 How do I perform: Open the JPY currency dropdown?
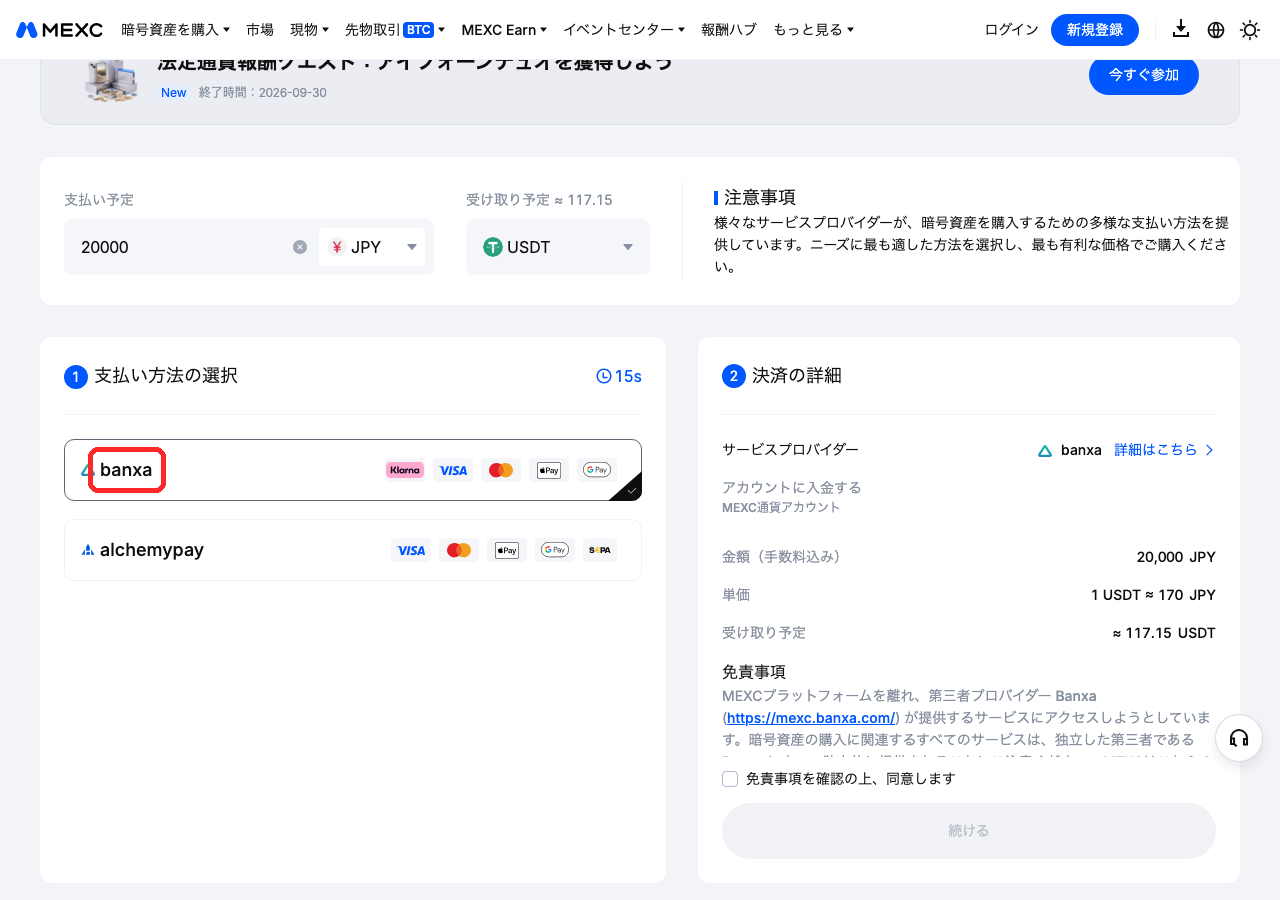click(372, 247)
